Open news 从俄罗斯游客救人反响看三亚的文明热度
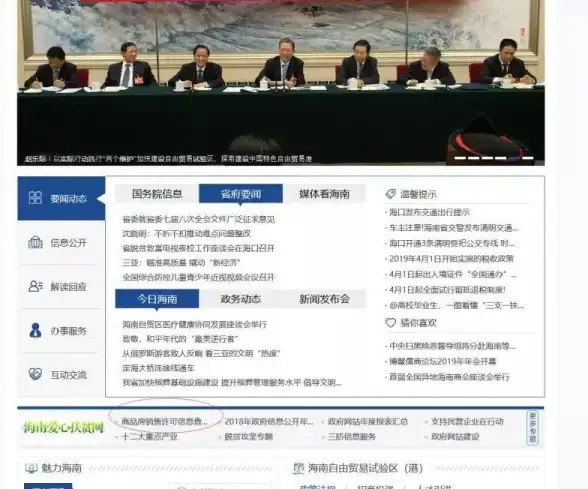 201,353
